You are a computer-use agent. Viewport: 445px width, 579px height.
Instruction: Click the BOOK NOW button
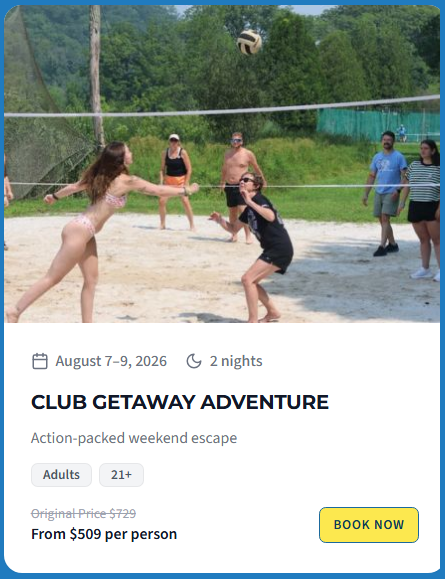pyautogui.click(x=369, y=525)
